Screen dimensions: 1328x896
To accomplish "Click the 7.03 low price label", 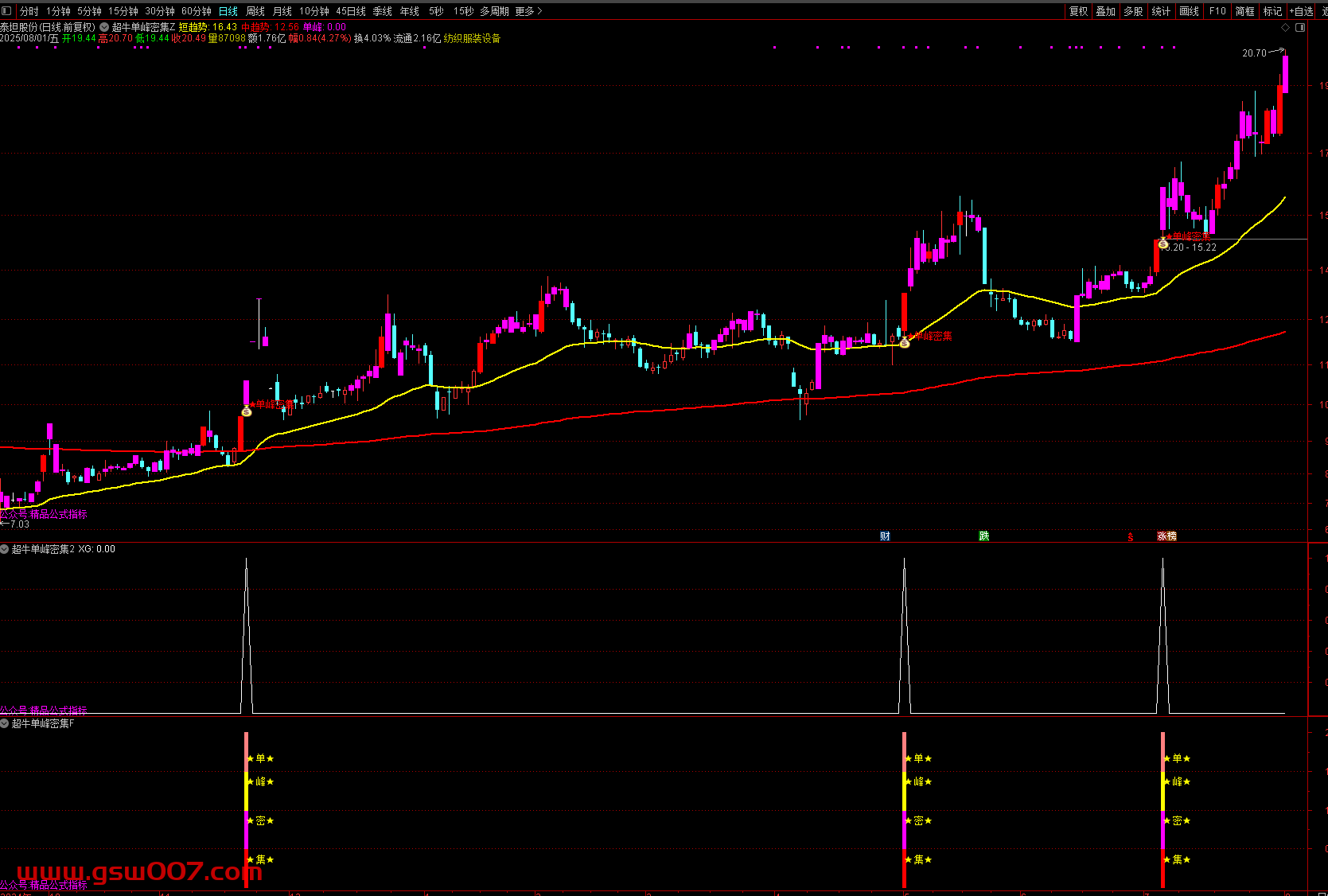I will [19, 524].
